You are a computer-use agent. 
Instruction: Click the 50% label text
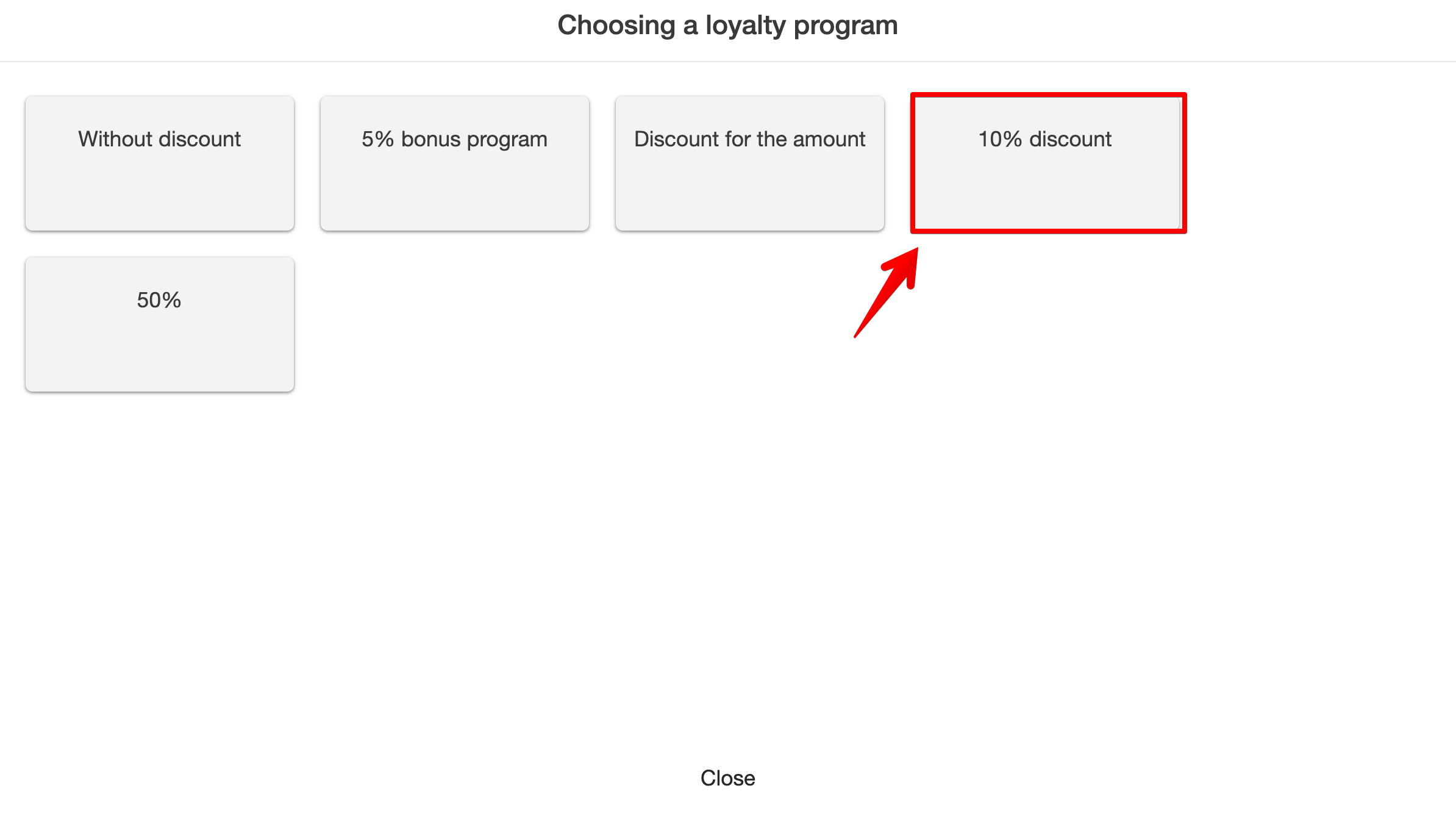(x=159, y=300)
